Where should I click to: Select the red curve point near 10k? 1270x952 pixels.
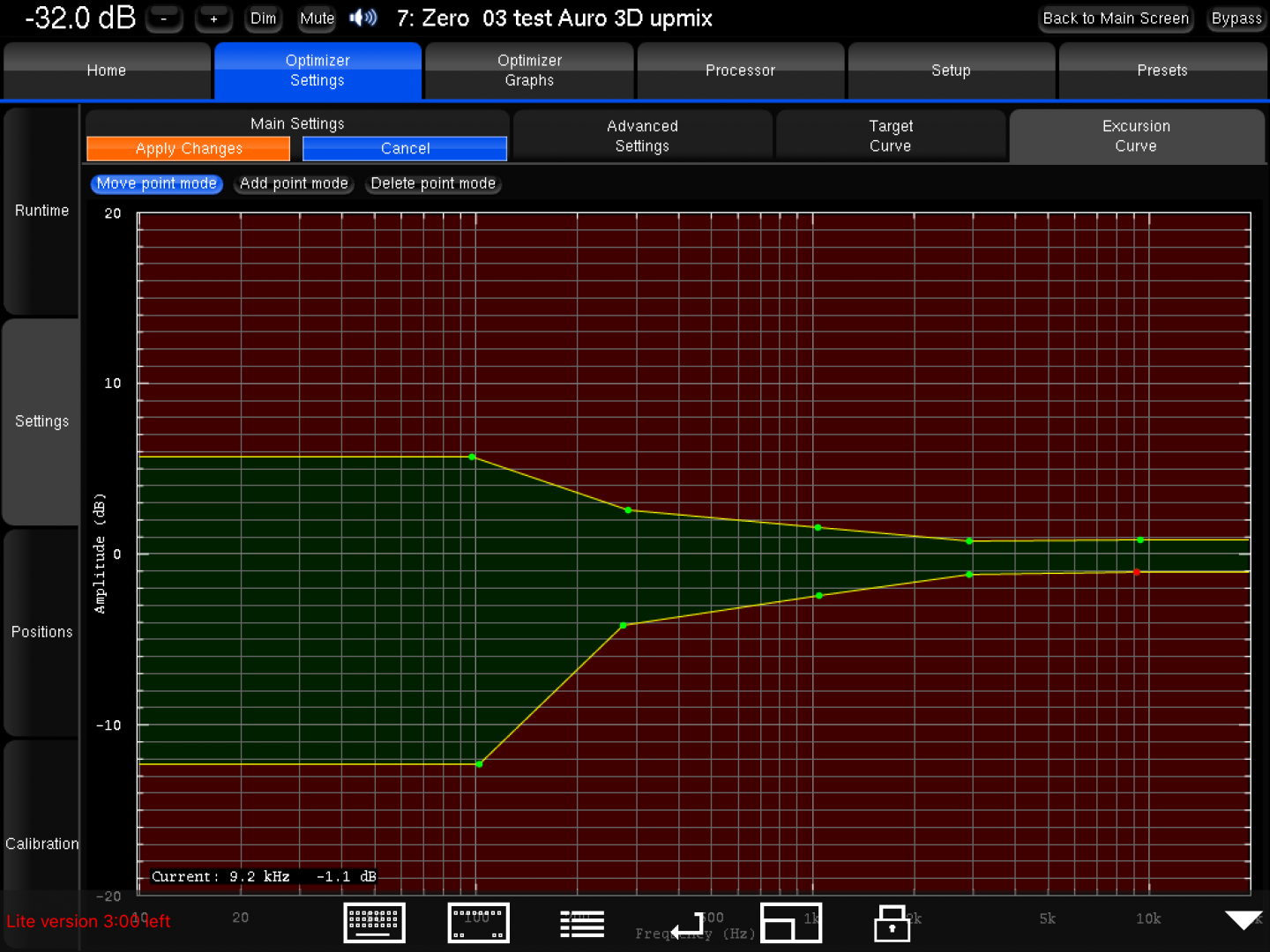point(1137,572)
